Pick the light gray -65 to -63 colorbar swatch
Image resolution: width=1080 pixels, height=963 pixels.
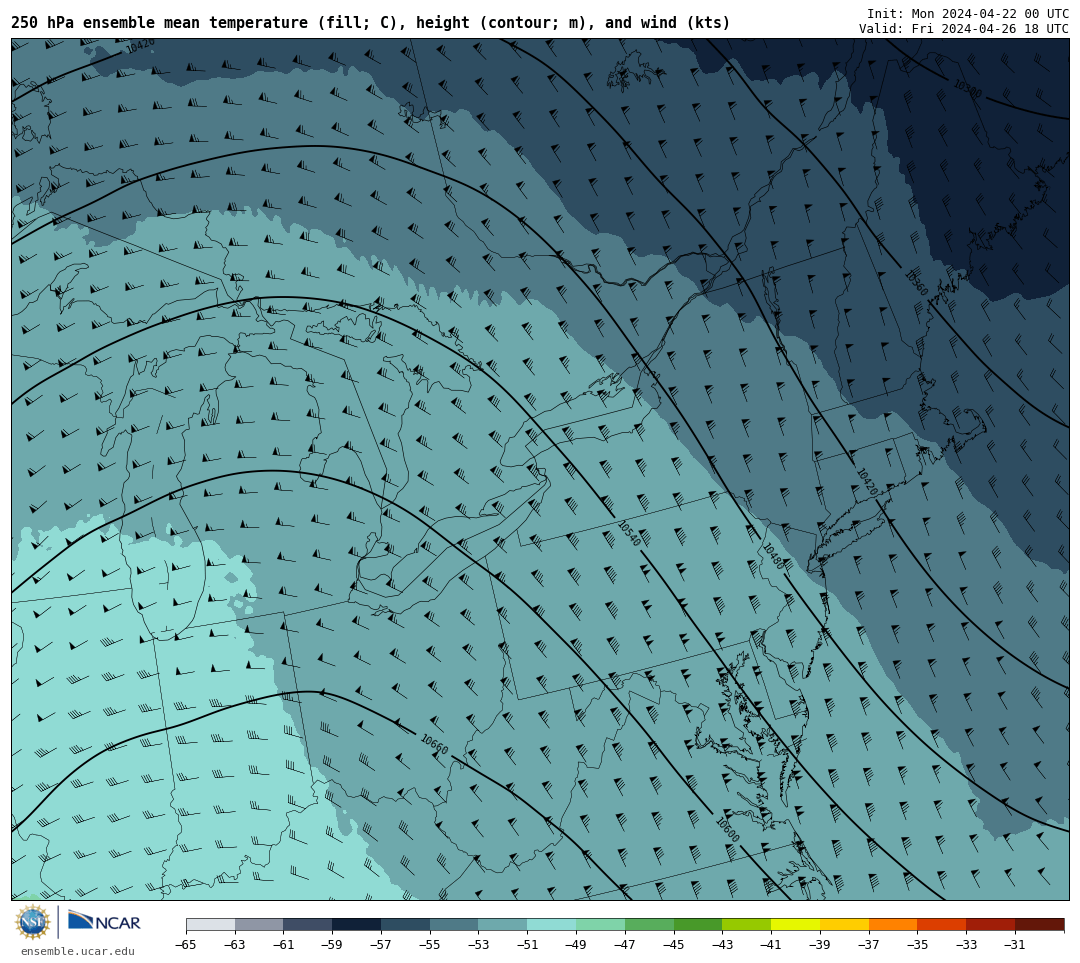click(x=210, y=925)
